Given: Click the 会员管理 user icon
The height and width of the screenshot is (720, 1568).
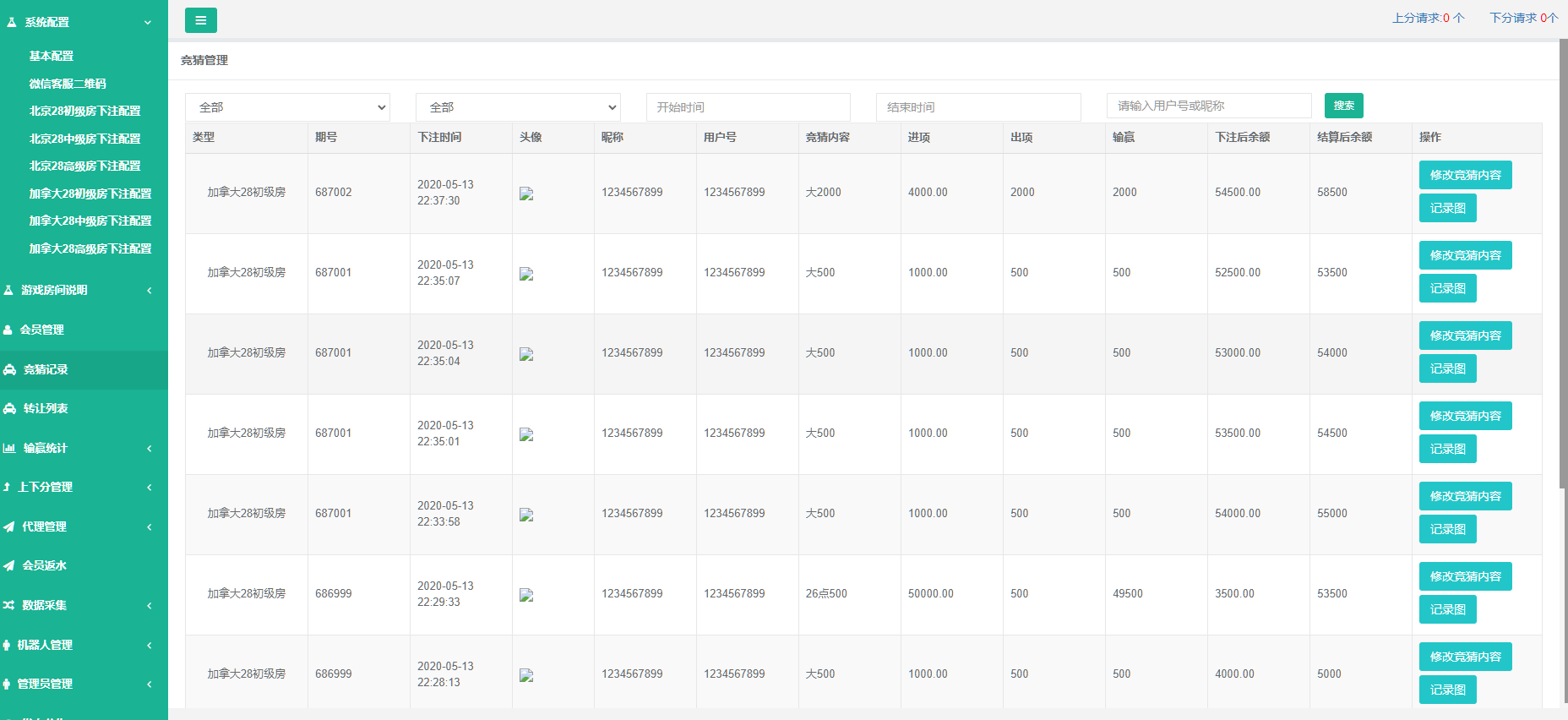Looking at the screenshot, I should click(8, 330).
